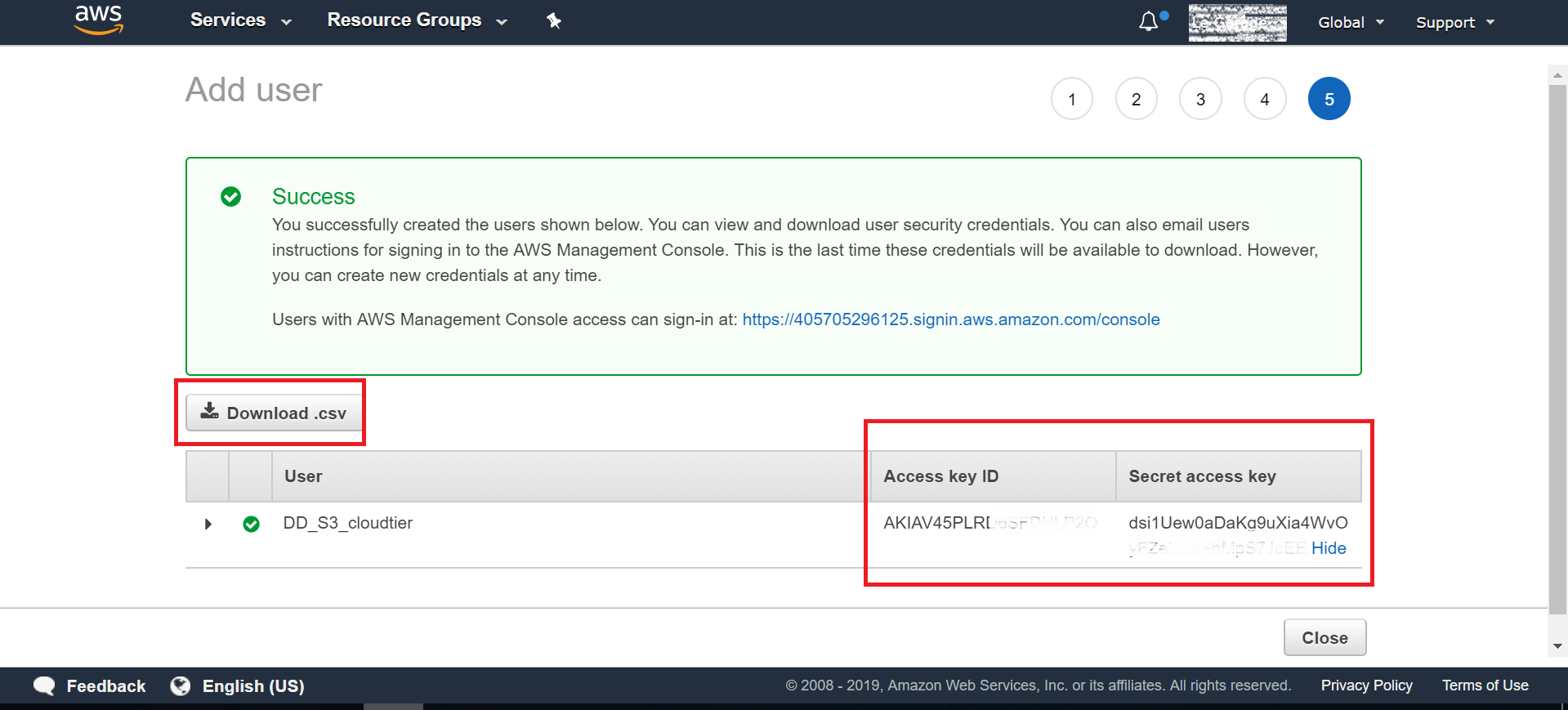Open the Support menu
Viewport: 1568px width, 710px height.
(1454, 23)
